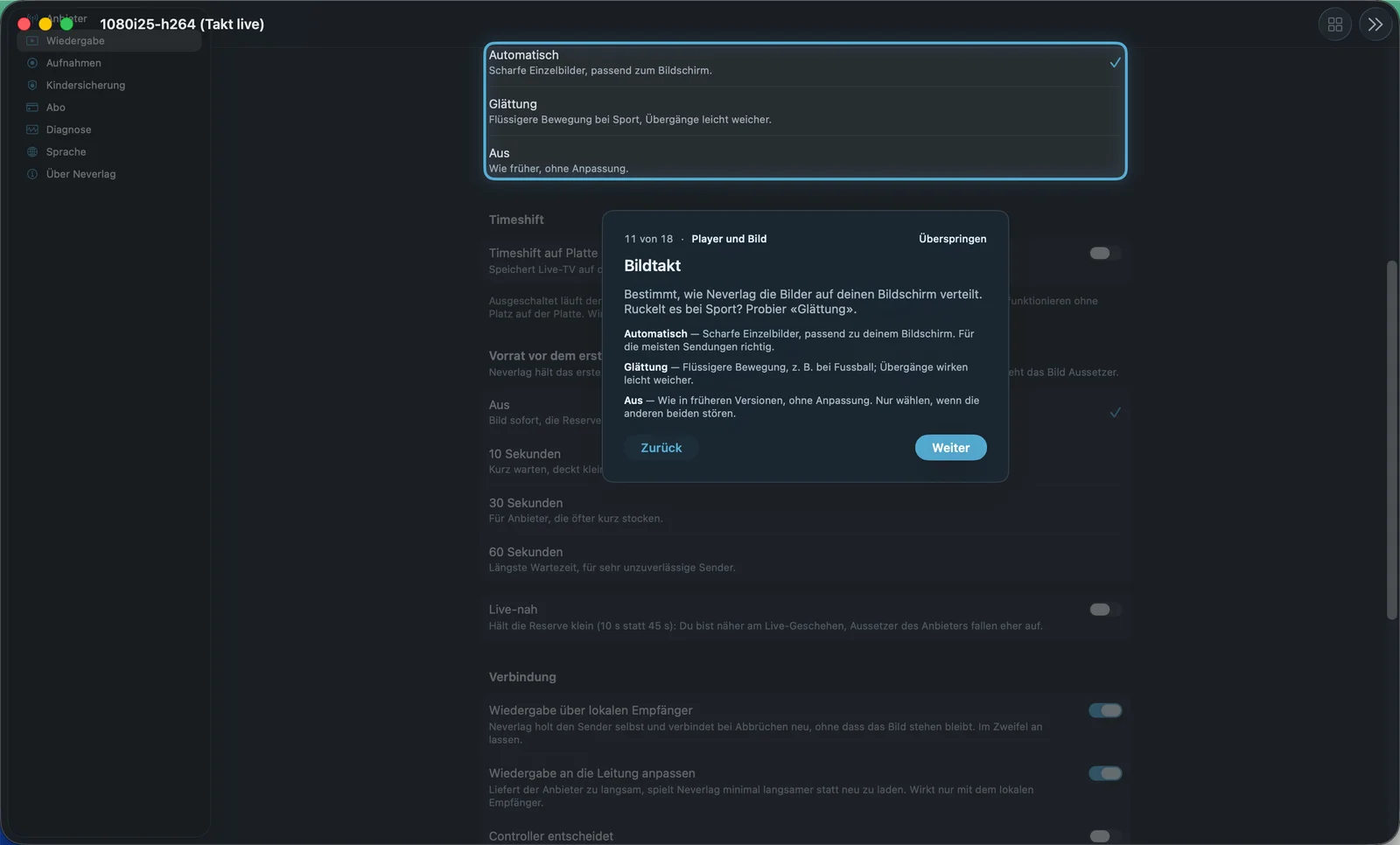
Task: Open the Sprache globe icon
Action: (x=32, y=151)
